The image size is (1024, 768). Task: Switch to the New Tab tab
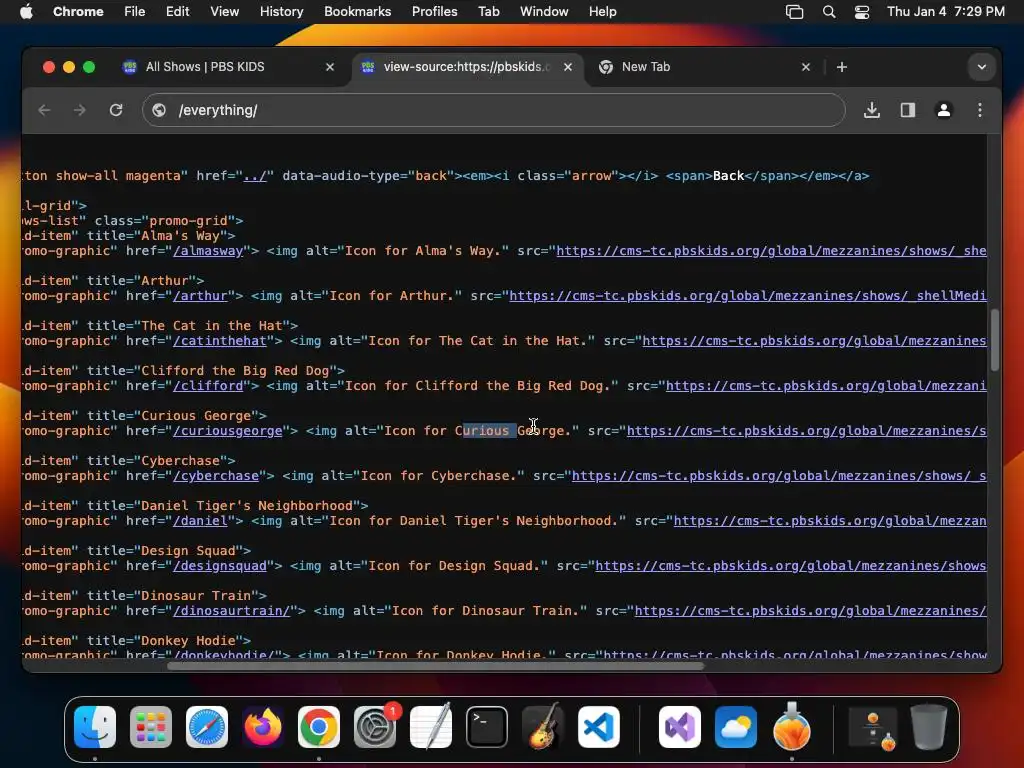(x=646, y=67)
